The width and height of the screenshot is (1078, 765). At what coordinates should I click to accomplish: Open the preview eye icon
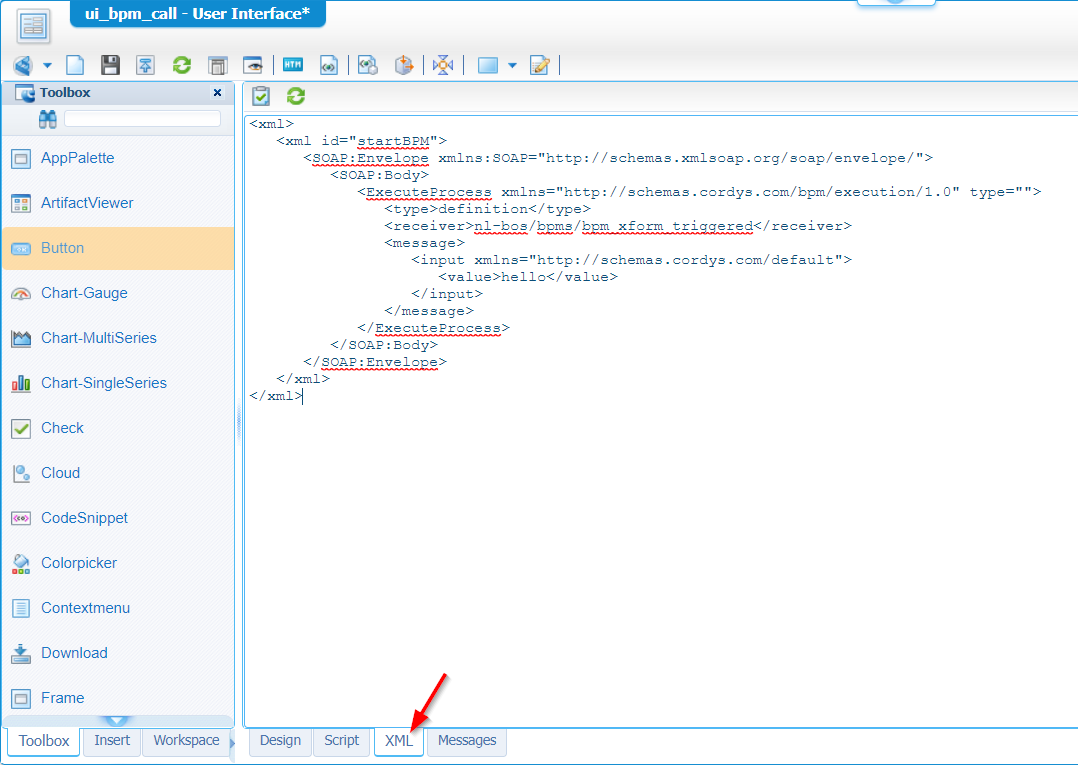(253, 65)
